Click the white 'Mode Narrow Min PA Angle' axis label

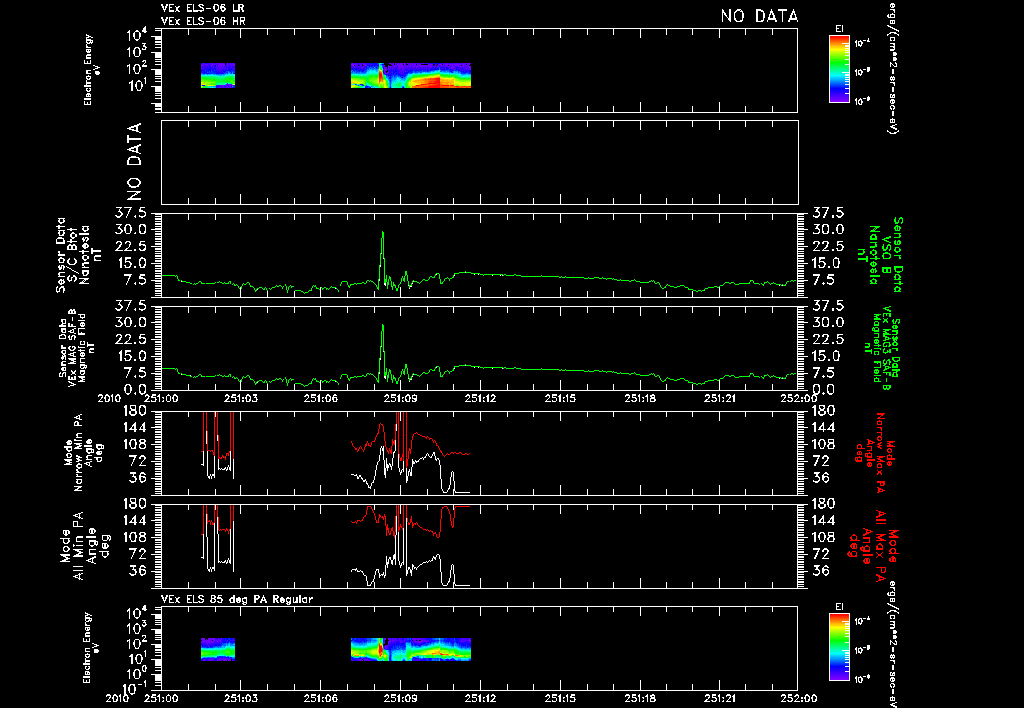pyautogui.click(x=83, y=452)
